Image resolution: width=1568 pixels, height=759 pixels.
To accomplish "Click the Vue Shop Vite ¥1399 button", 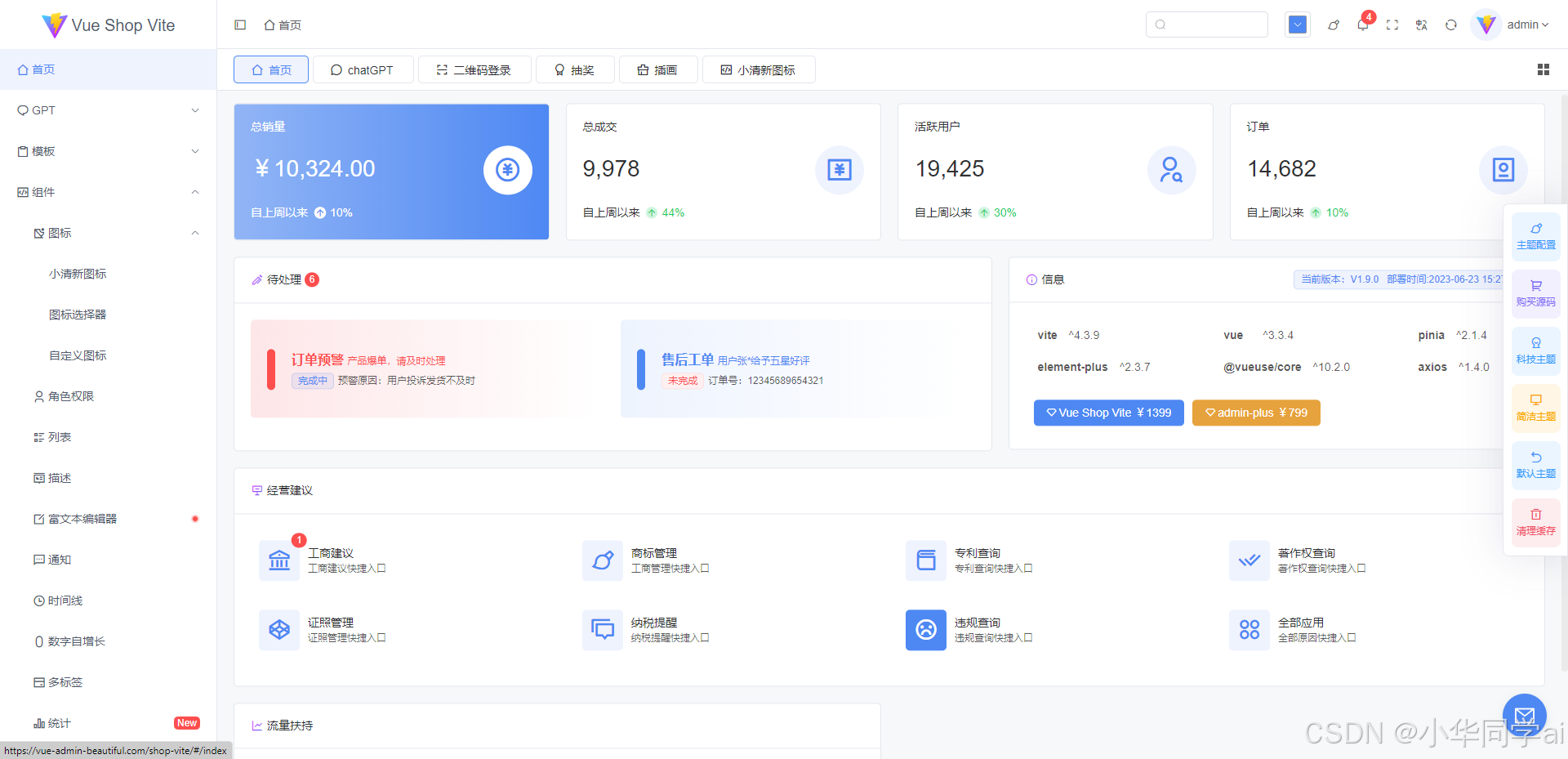I will coord(1108,413).
